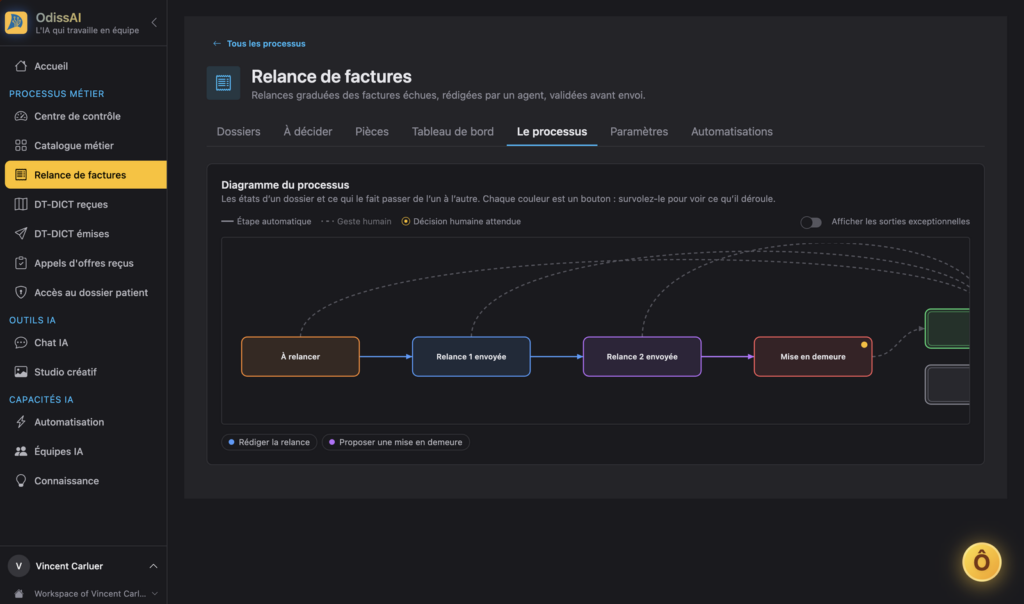The width and height of the screenshot is (1024, 604).
Task: Click the Accueil label in sidebar
Action: 51,66
